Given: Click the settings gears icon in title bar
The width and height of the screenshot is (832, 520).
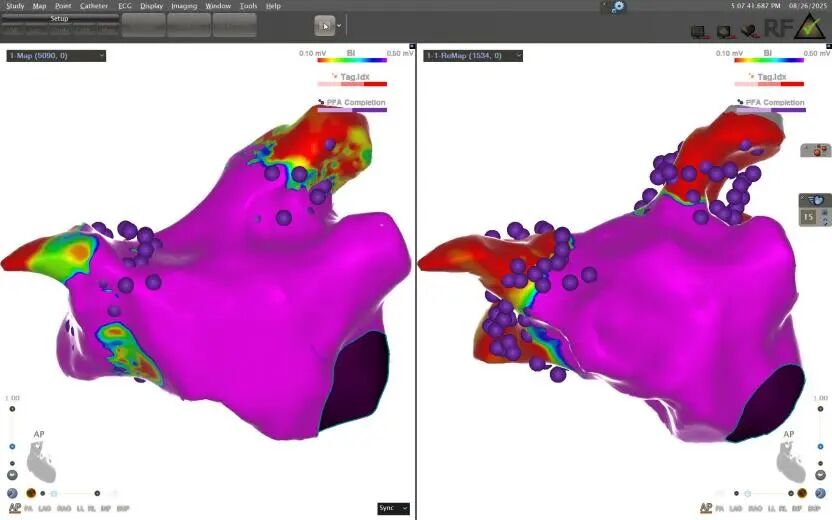Looking at the screenshot, I should click(618, 6).
